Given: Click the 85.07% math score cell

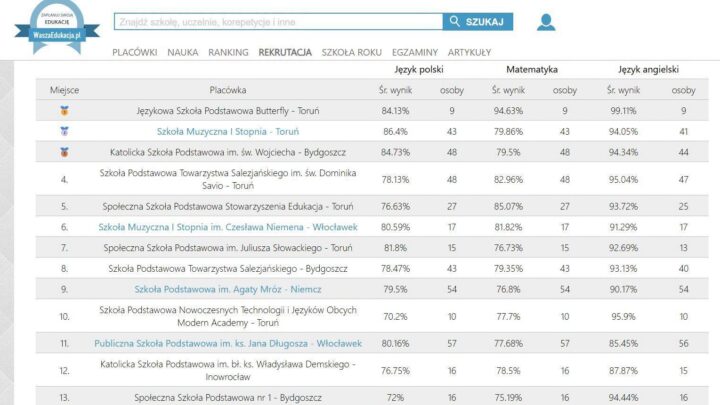Looking at the screenshot, I should click(508, 206).
